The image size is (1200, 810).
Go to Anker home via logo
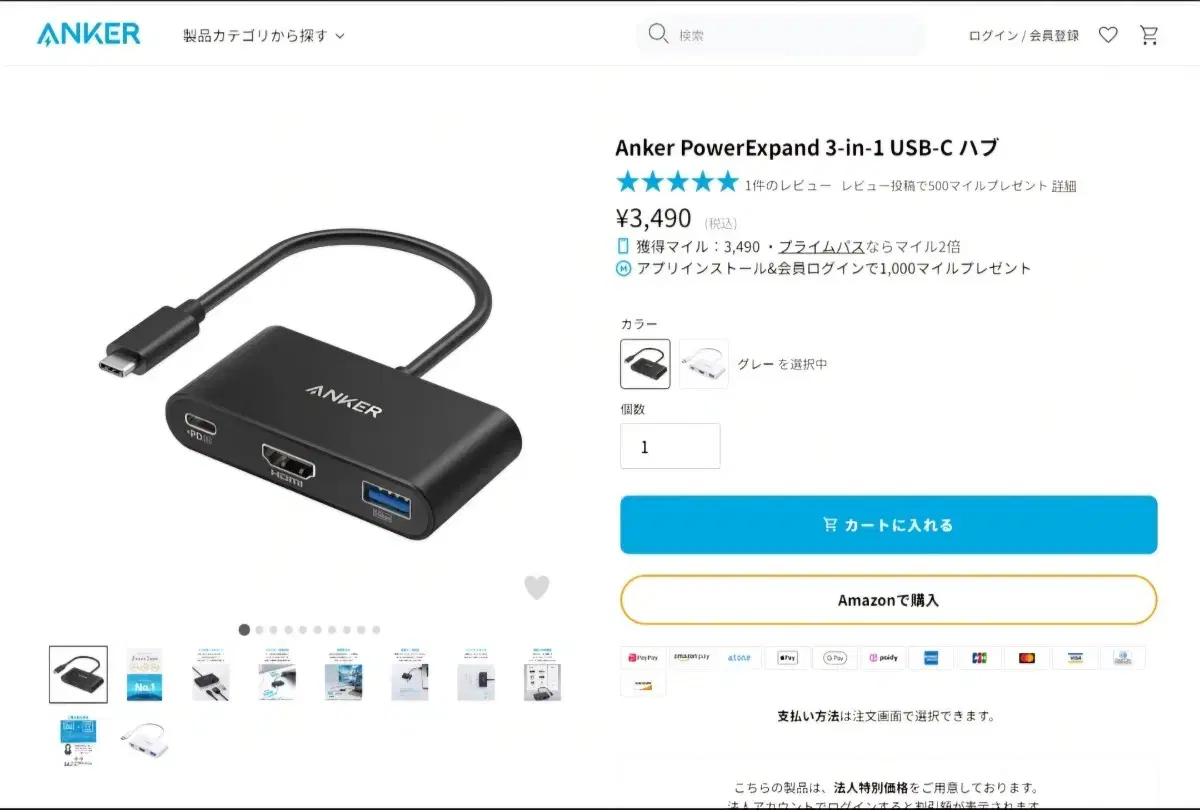tap(89, 34)
